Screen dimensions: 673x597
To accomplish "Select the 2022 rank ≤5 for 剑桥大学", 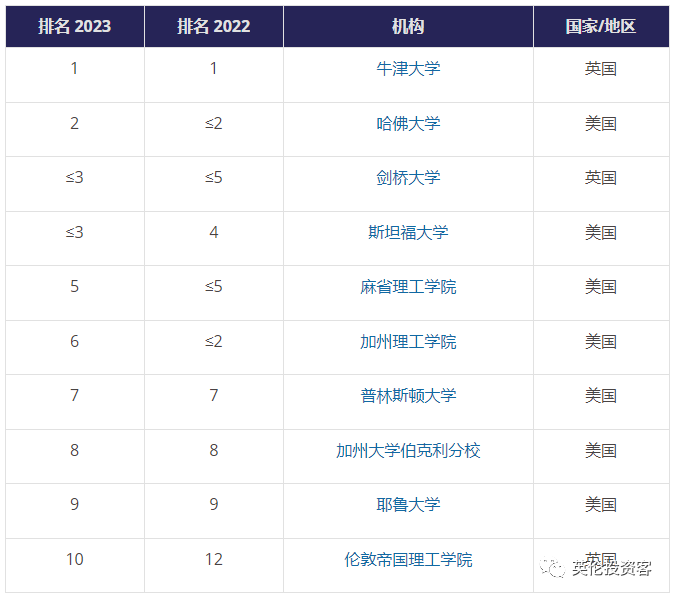I will tap(214, 177).
